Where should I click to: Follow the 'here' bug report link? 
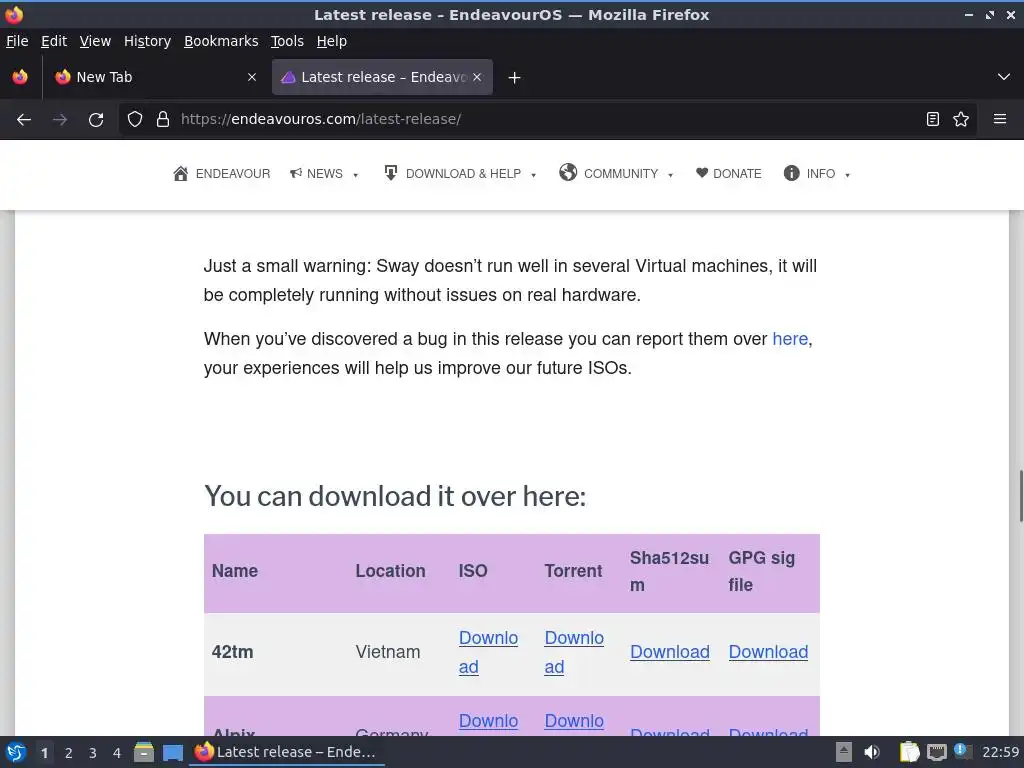pyautogui.click(x=790, y=339)
